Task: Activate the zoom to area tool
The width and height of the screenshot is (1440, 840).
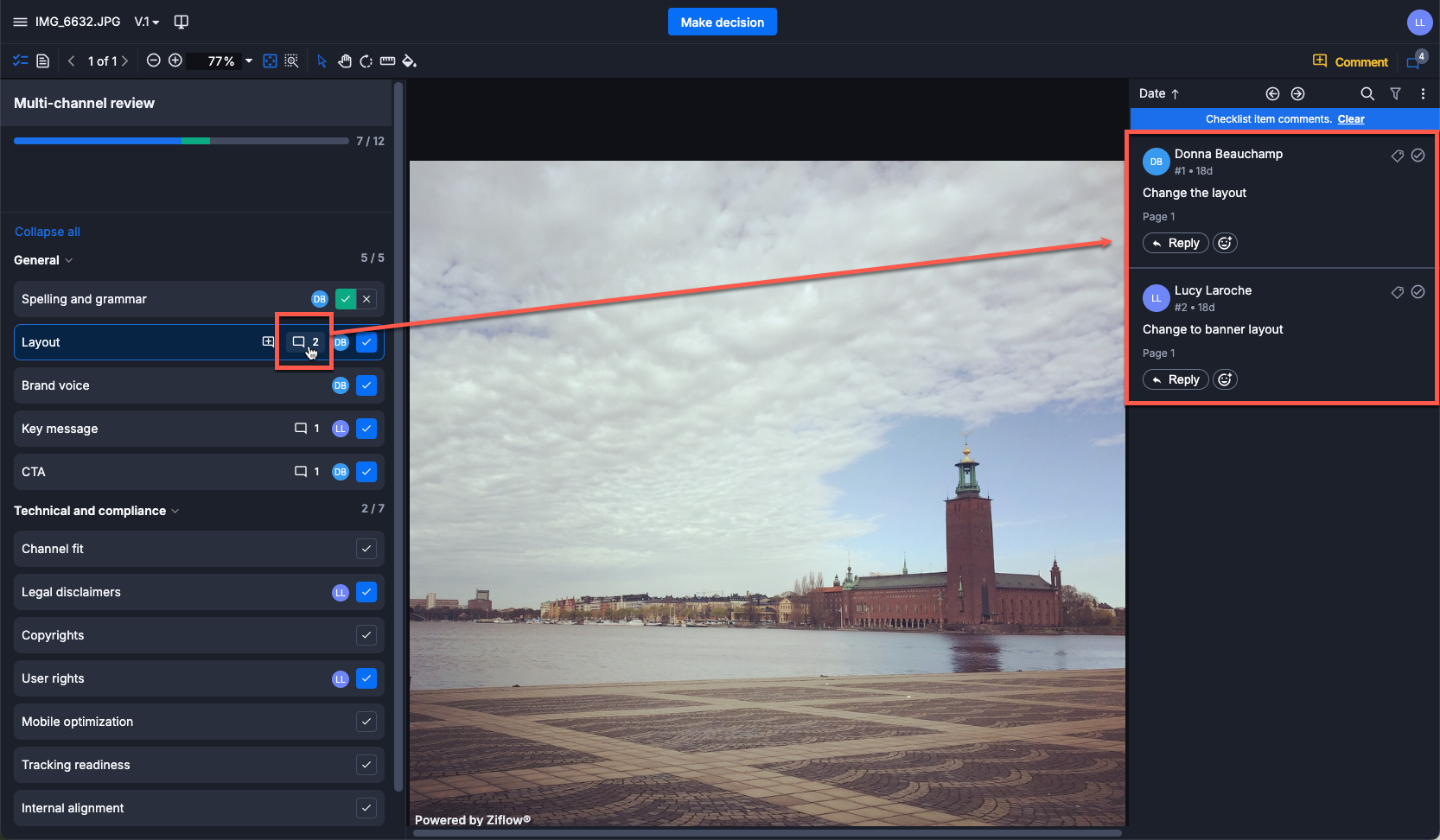Action: (292, 60)
